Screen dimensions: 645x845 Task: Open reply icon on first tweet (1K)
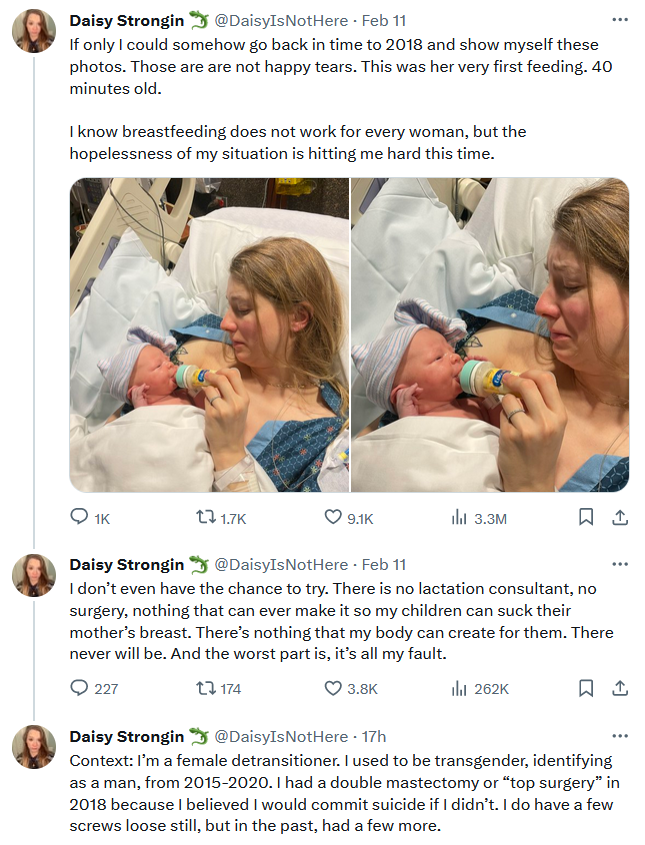coord(79,517)
